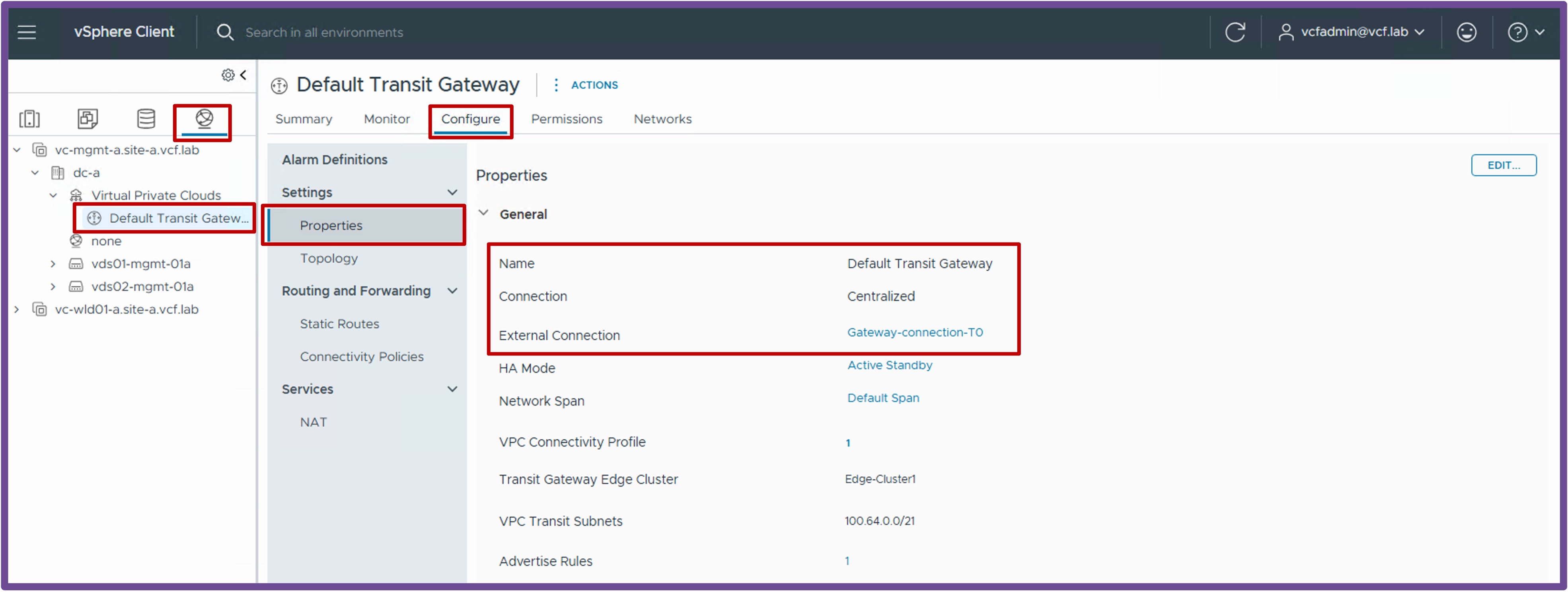Collapse the vc-mgmt-a.site-a.vcf.lab tree node
This screenshot has height=592, width=1568.
[17, 149]
